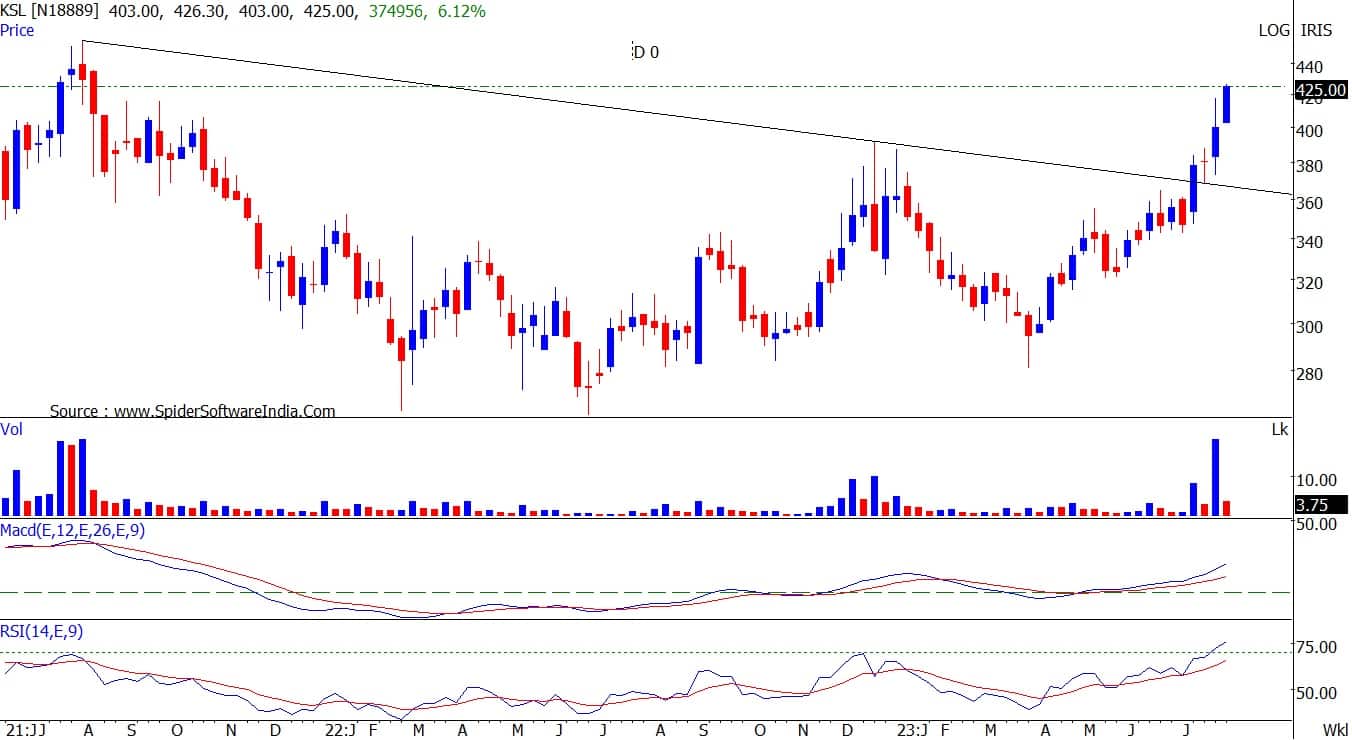Image resolution: width=1352 pixels, height=740 pixels.
Task: Click the 3.75 volume value tag
Action: click(1311, 505)
